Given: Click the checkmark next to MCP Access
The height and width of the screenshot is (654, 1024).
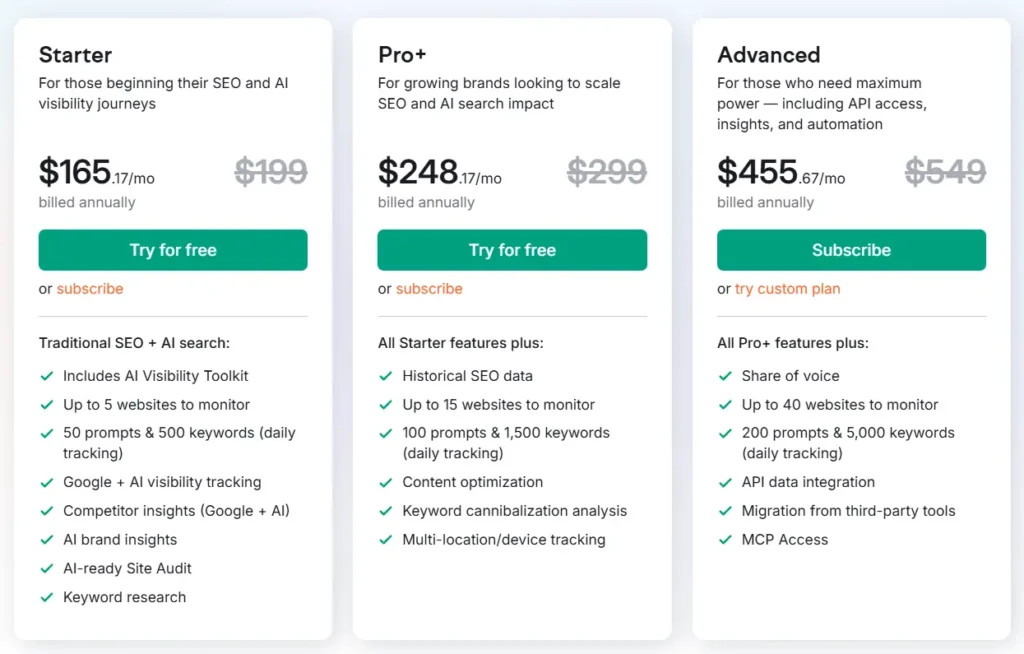Looking at the screenshot, I should pos(724,540).
